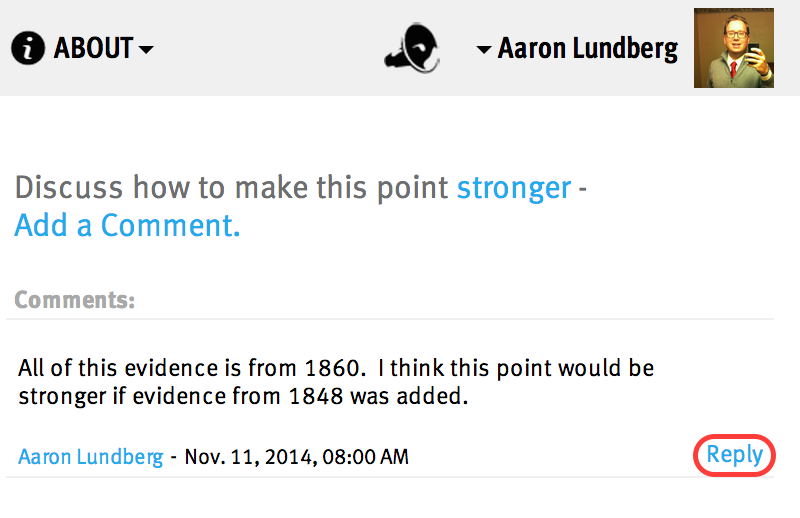Open the megaphone announcements icon
800x518 pixels.
click(413, 48)
